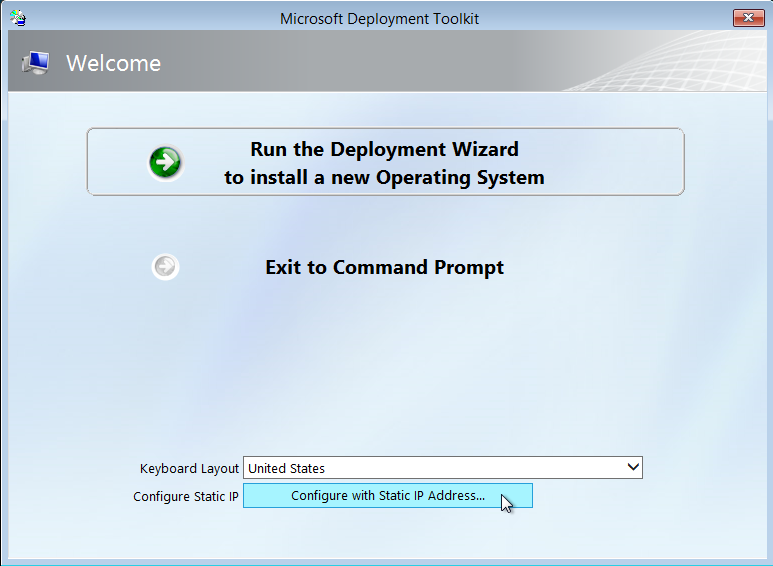Image resolution: width=773 pixels, height=566 pixels.
Task: Click the green arrow Deployment Wizard icon
Action: click(x=166, y=162)
